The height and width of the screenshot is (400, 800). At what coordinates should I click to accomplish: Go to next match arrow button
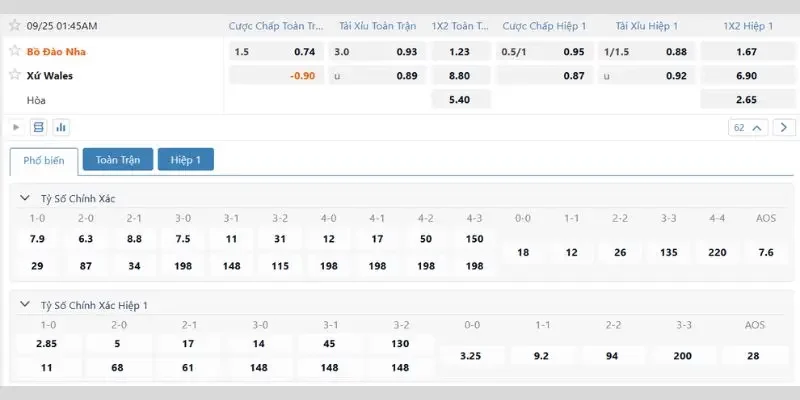pos(784,128)
